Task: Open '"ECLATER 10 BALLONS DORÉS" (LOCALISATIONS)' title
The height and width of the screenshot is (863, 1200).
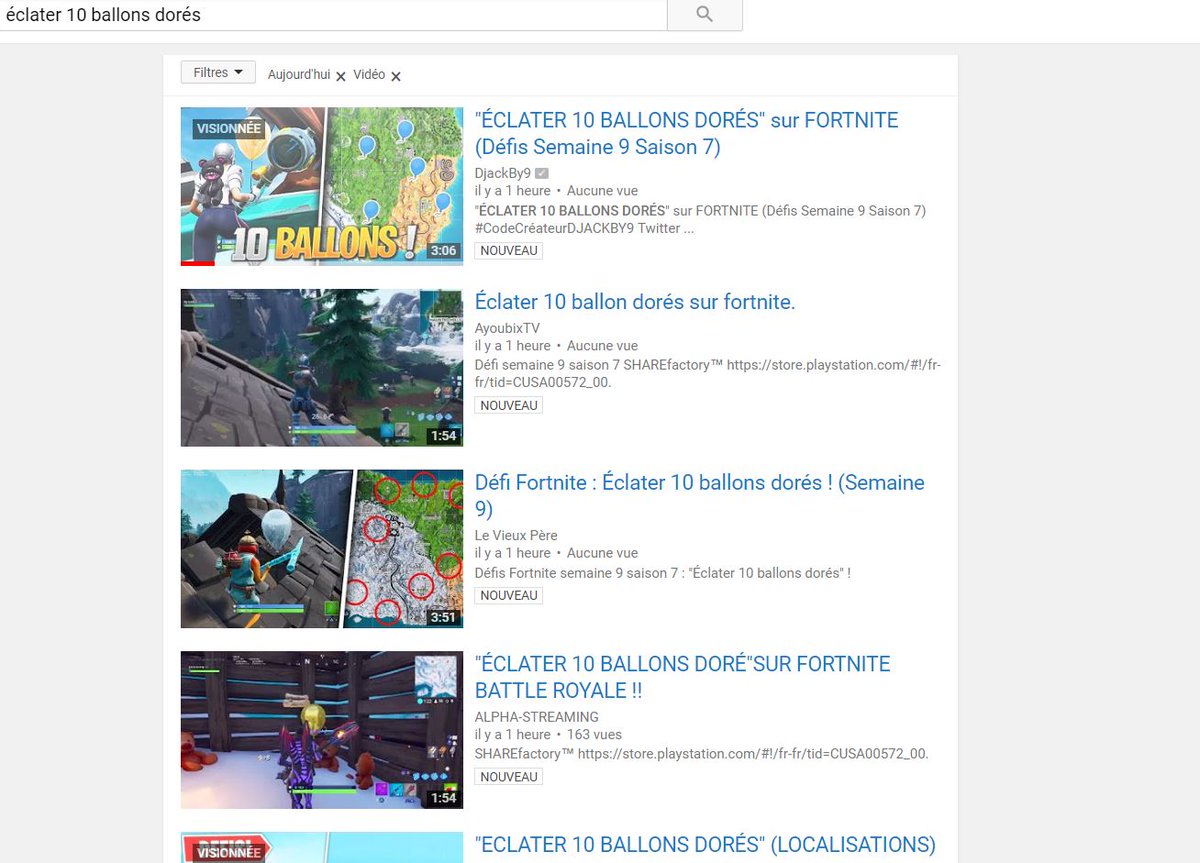Action: point(705,845)
